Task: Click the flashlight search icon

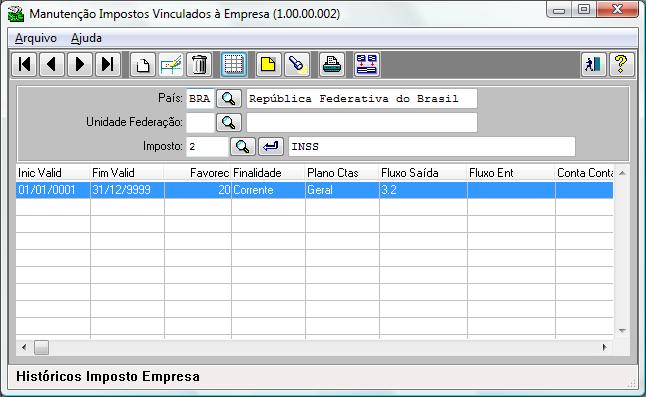Action: pos(297,65)
